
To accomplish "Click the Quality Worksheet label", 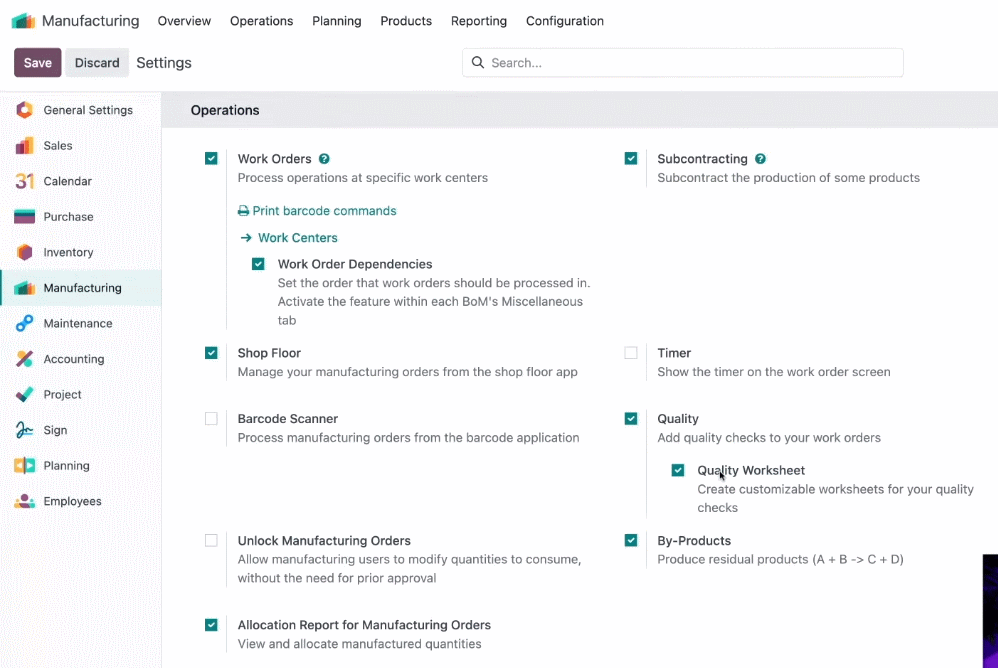I will pyautogui.click(x=751, y=470).
